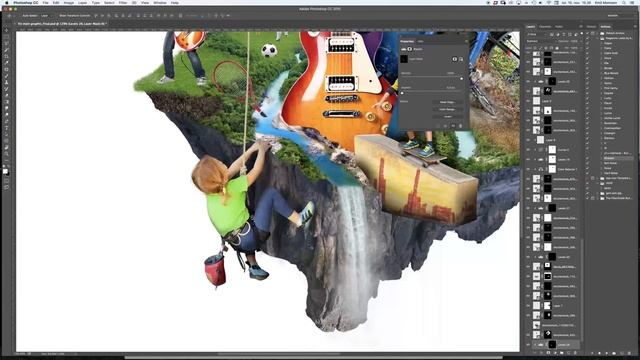
Task: Toggle Quick Mask mode icon
Action: [6, 181]
